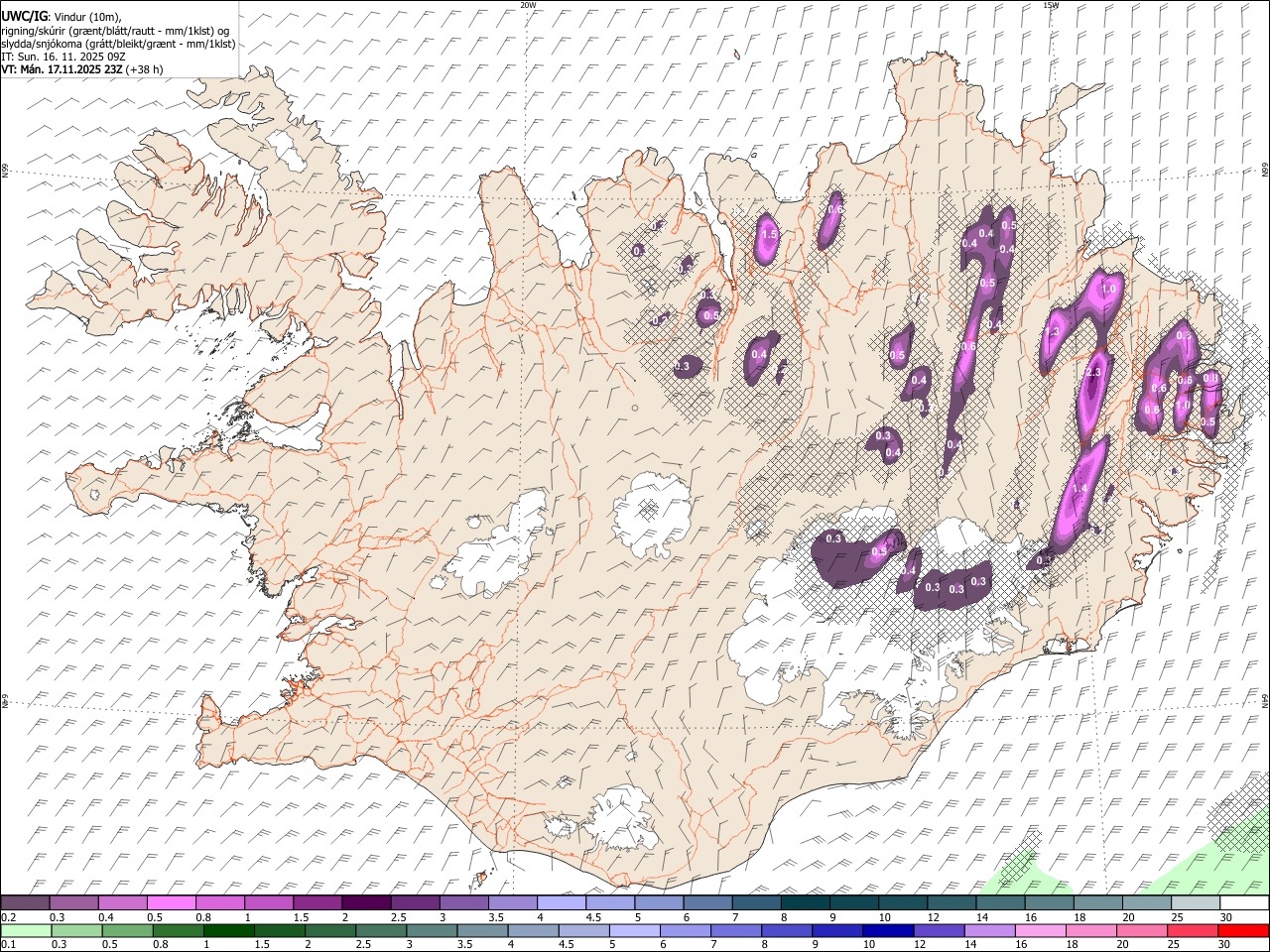This screenshot has width=1270, height=952.
Task: Click the '2.3' precipitation value on the map
Action: 1092,372
